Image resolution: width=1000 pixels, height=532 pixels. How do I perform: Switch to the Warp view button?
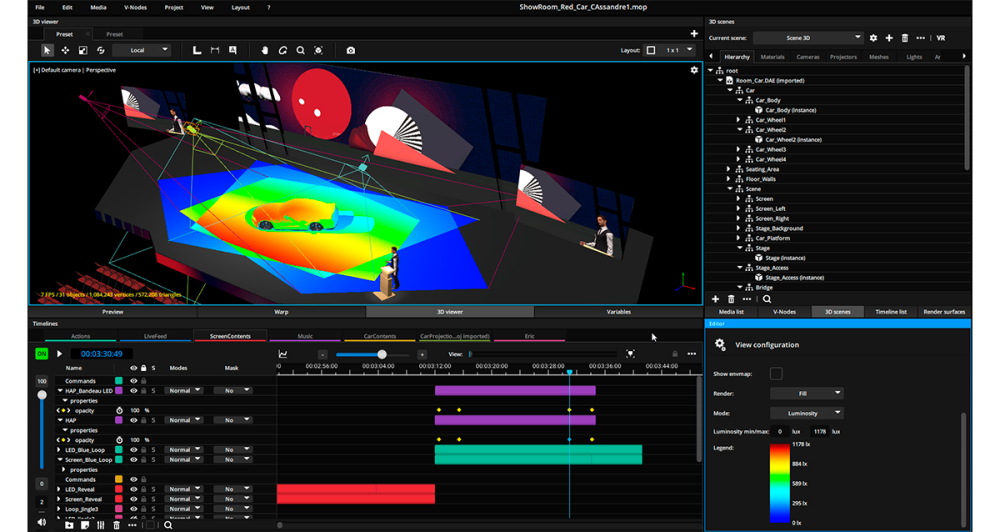281,312
